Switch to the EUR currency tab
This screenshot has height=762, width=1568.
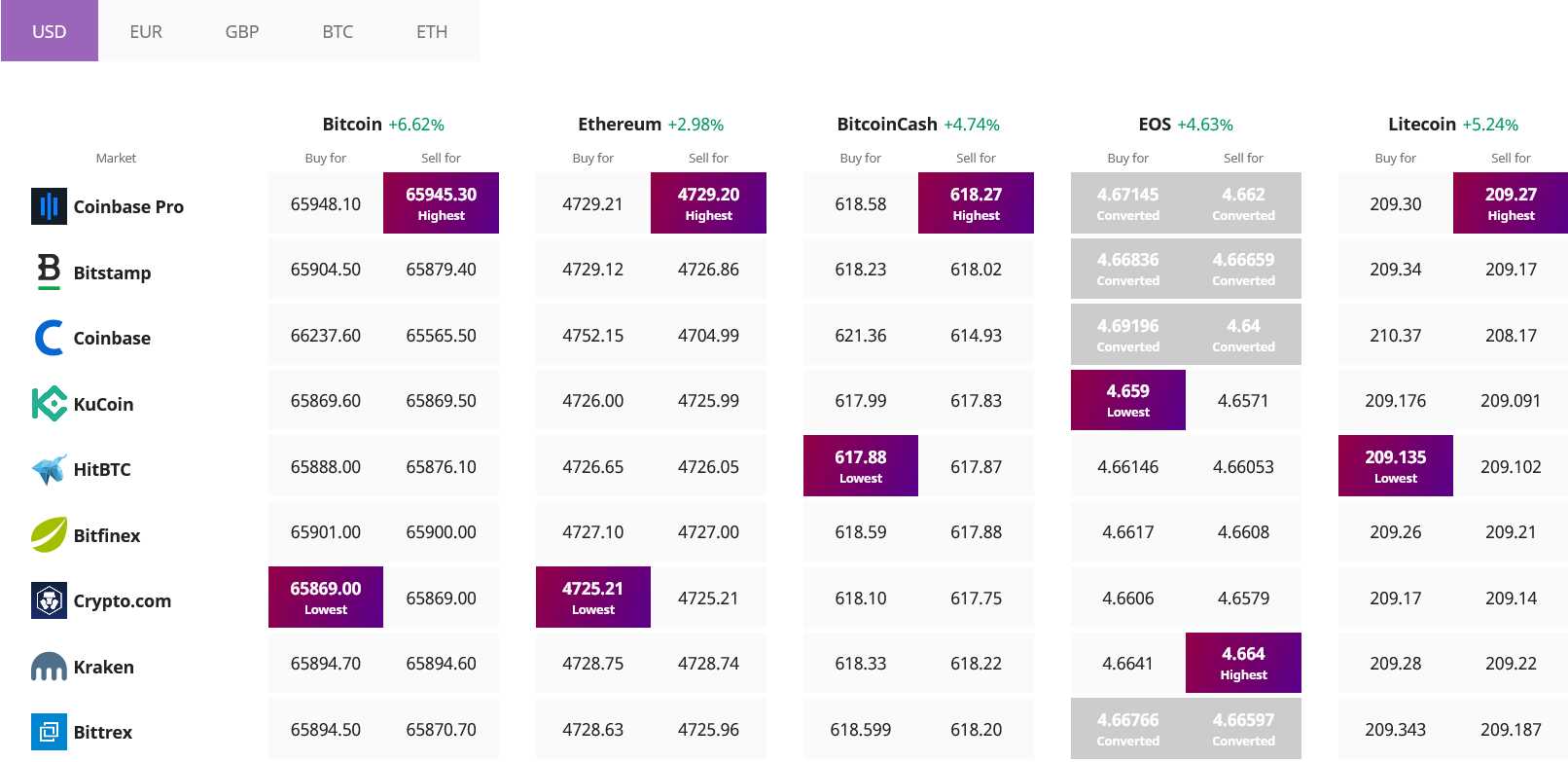[x=146, y=31]
